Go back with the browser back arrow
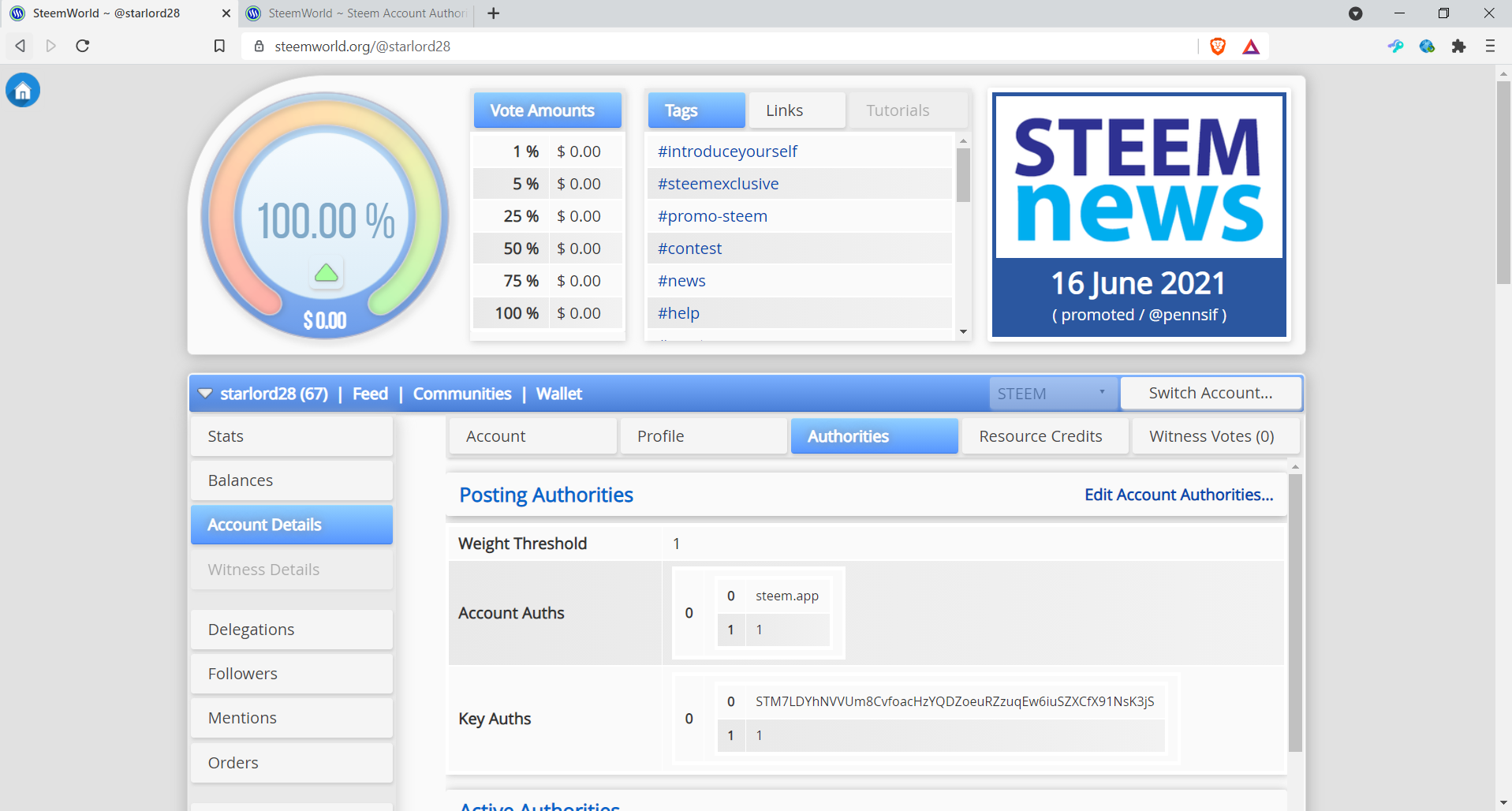1512x811 pixels. [21, 46]
